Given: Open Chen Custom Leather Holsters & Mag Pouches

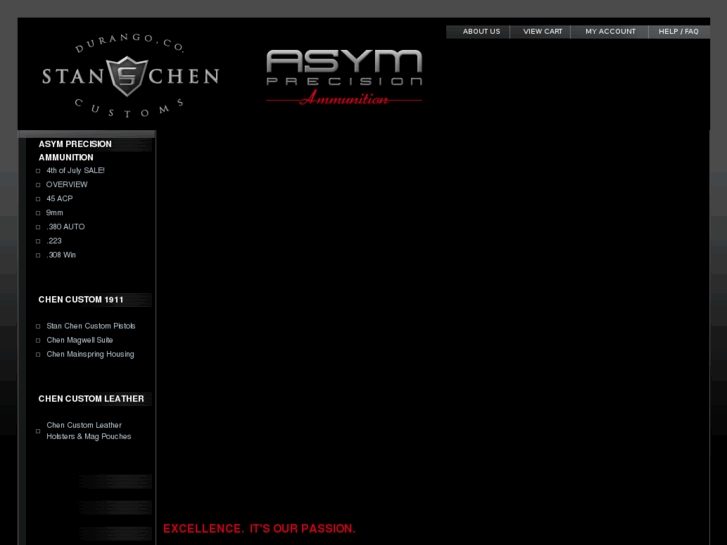Looking at the screenshot, I should [89, 431].
